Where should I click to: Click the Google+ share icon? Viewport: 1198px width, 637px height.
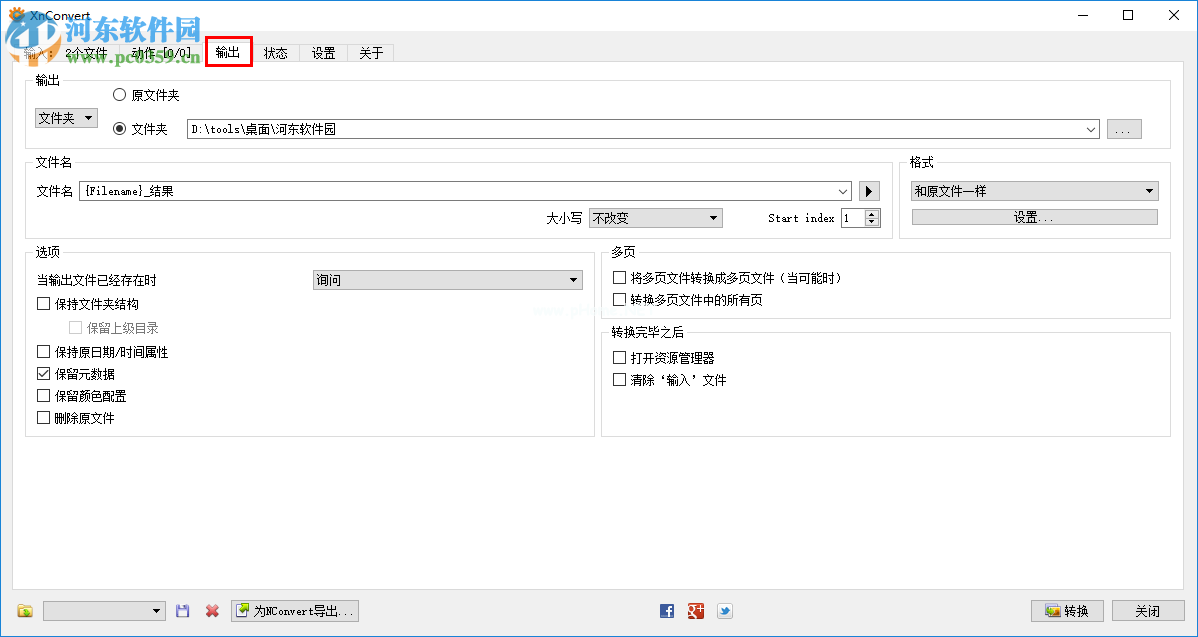(695, 610)
